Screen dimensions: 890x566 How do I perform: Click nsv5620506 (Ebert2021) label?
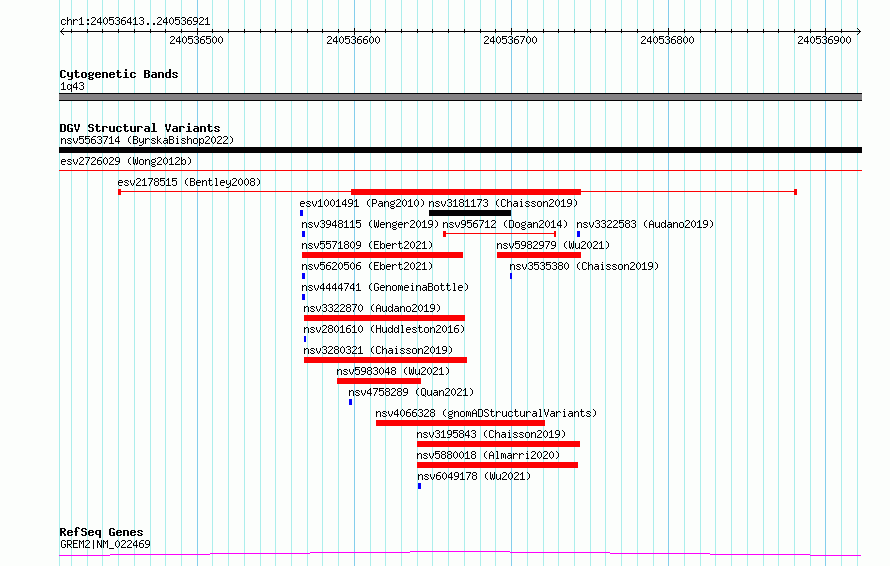pyautogui.click(x=367, y=266)
